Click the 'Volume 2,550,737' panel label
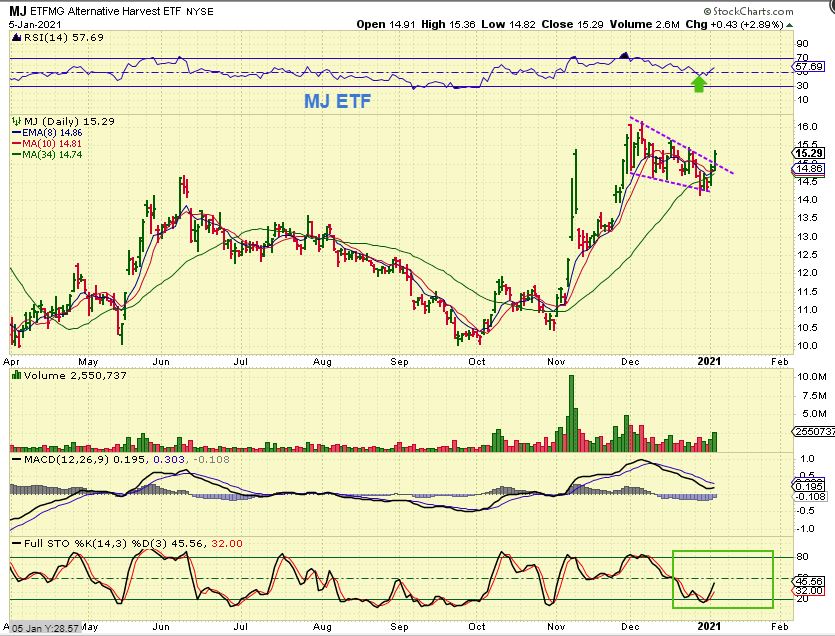Image resolution: width=835 pixels, height=636 pixels. coord(75,376)
